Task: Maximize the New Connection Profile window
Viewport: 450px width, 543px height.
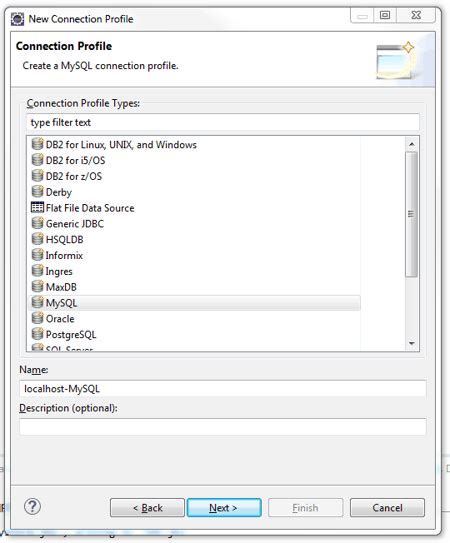Action: click(385, 15)
